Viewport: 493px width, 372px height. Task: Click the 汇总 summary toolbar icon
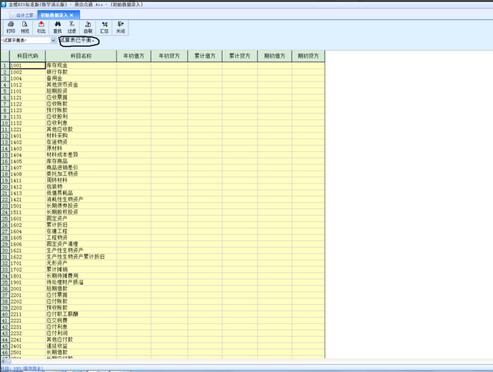(104, 27)
